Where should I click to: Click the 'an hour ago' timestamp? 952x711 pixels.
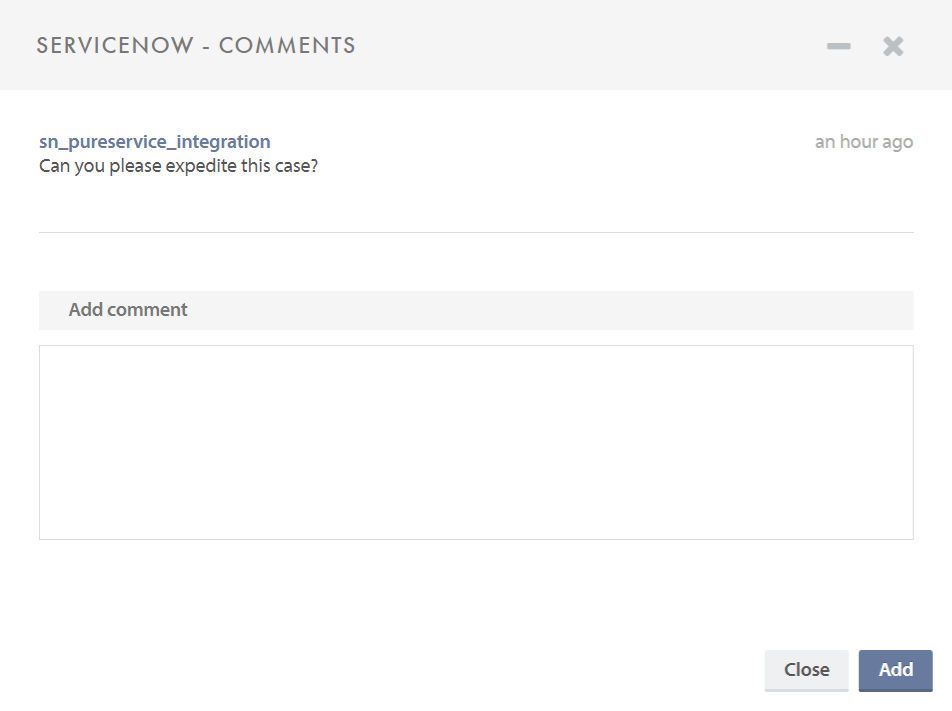point(863,142)
